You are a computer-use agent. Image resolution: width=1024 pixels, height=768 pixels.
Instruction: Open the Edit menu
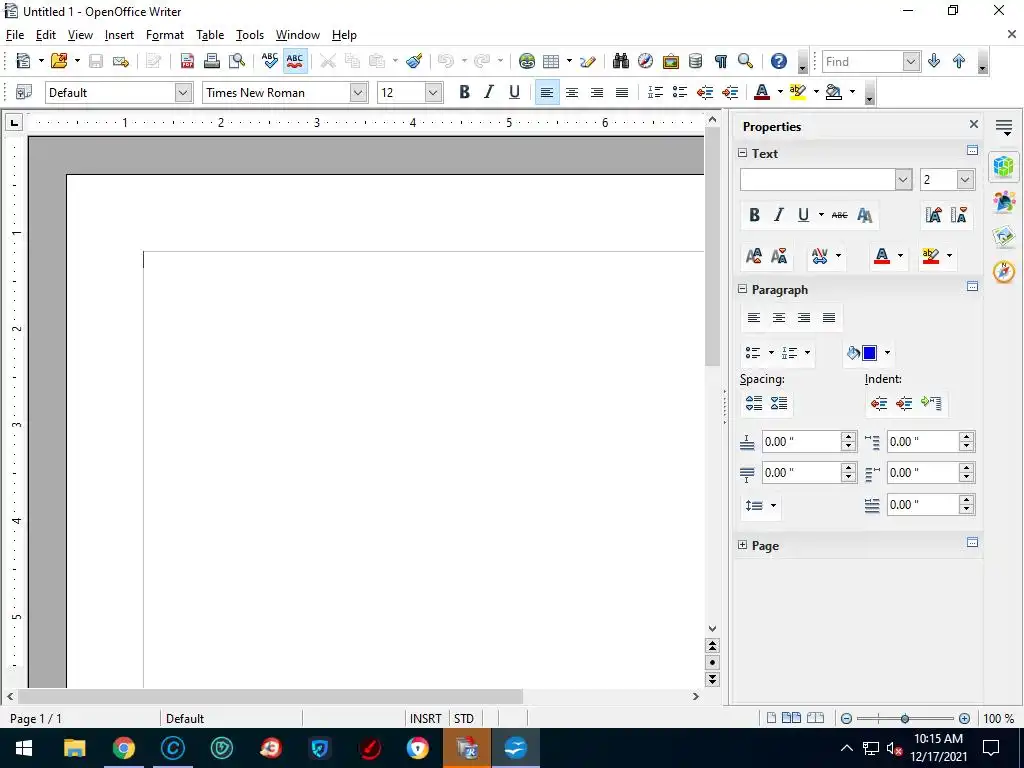(46, 35)
